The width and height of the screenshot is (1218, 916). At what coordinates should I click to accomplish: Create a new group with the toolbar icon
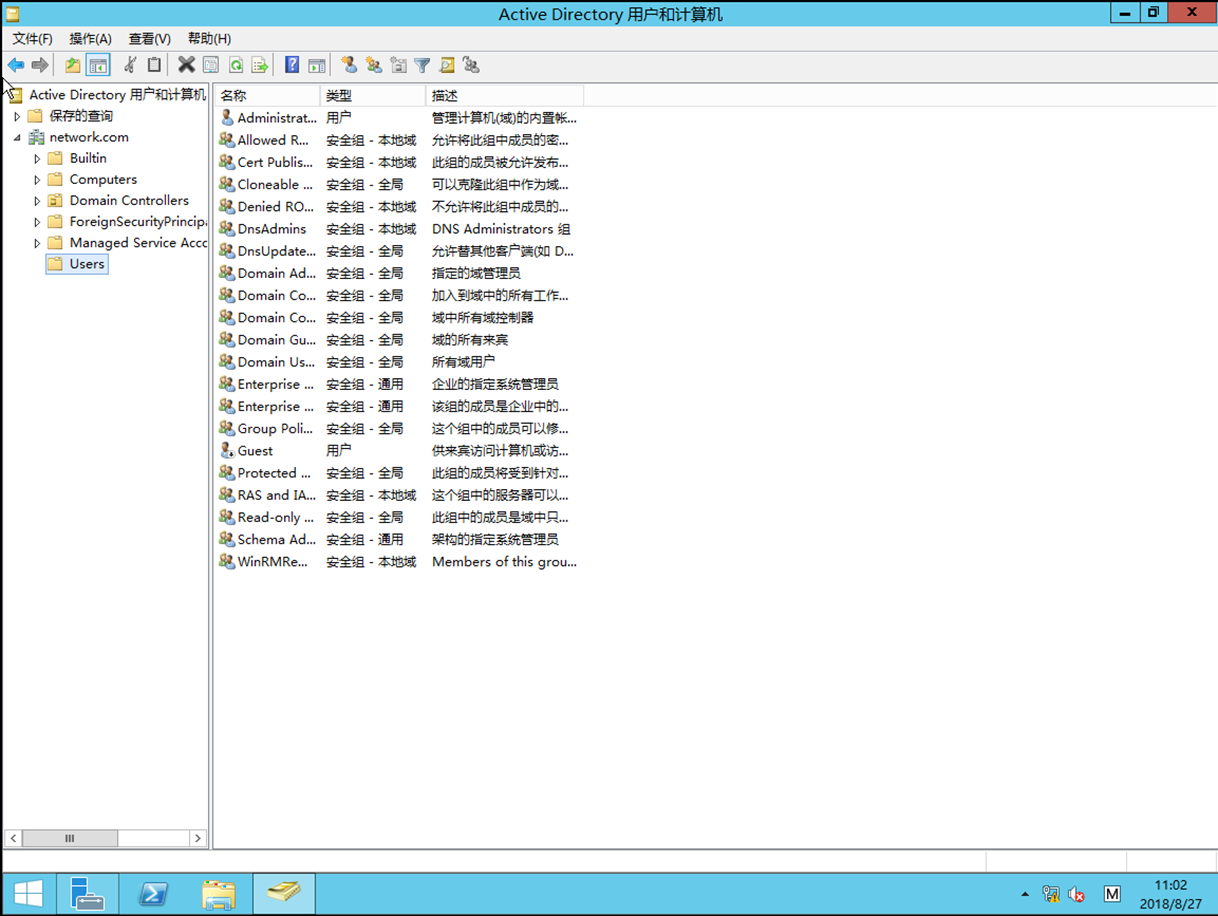coord(374,65)
